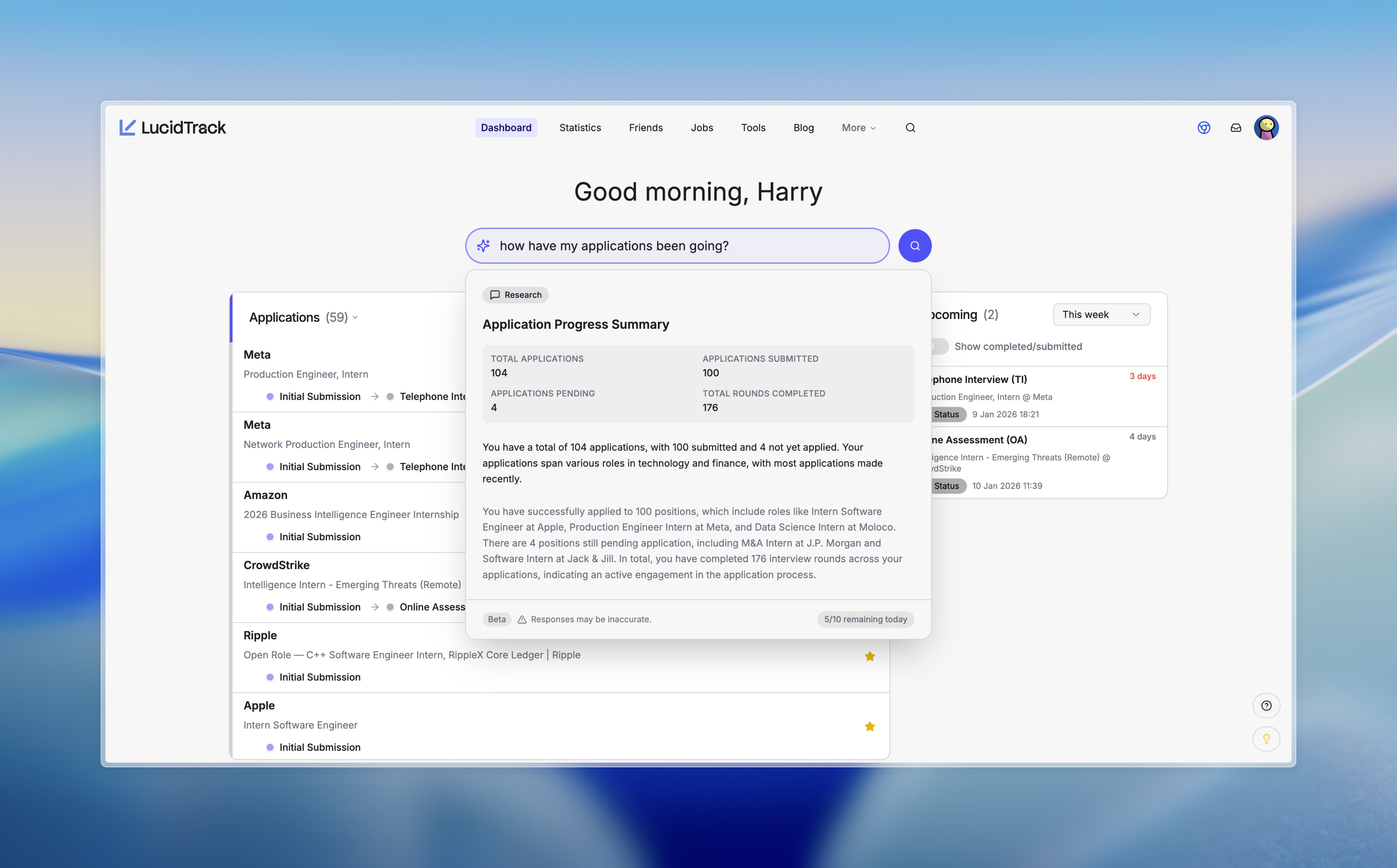Click the blue search submit button
The image size is (1397, 868).
[914, 245]
